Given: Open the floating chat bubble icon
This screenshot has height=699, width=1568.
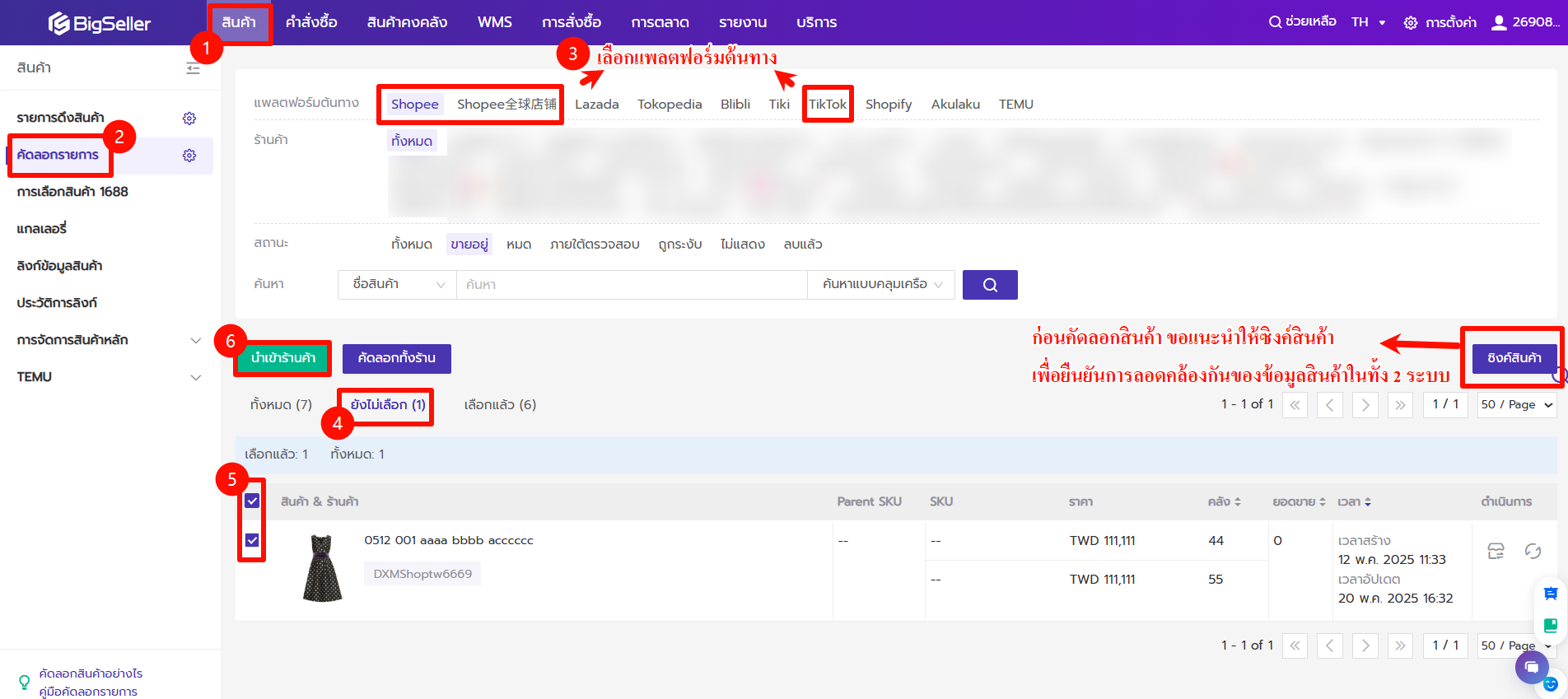Looking at the screenshot, I should pos(1532,666).
